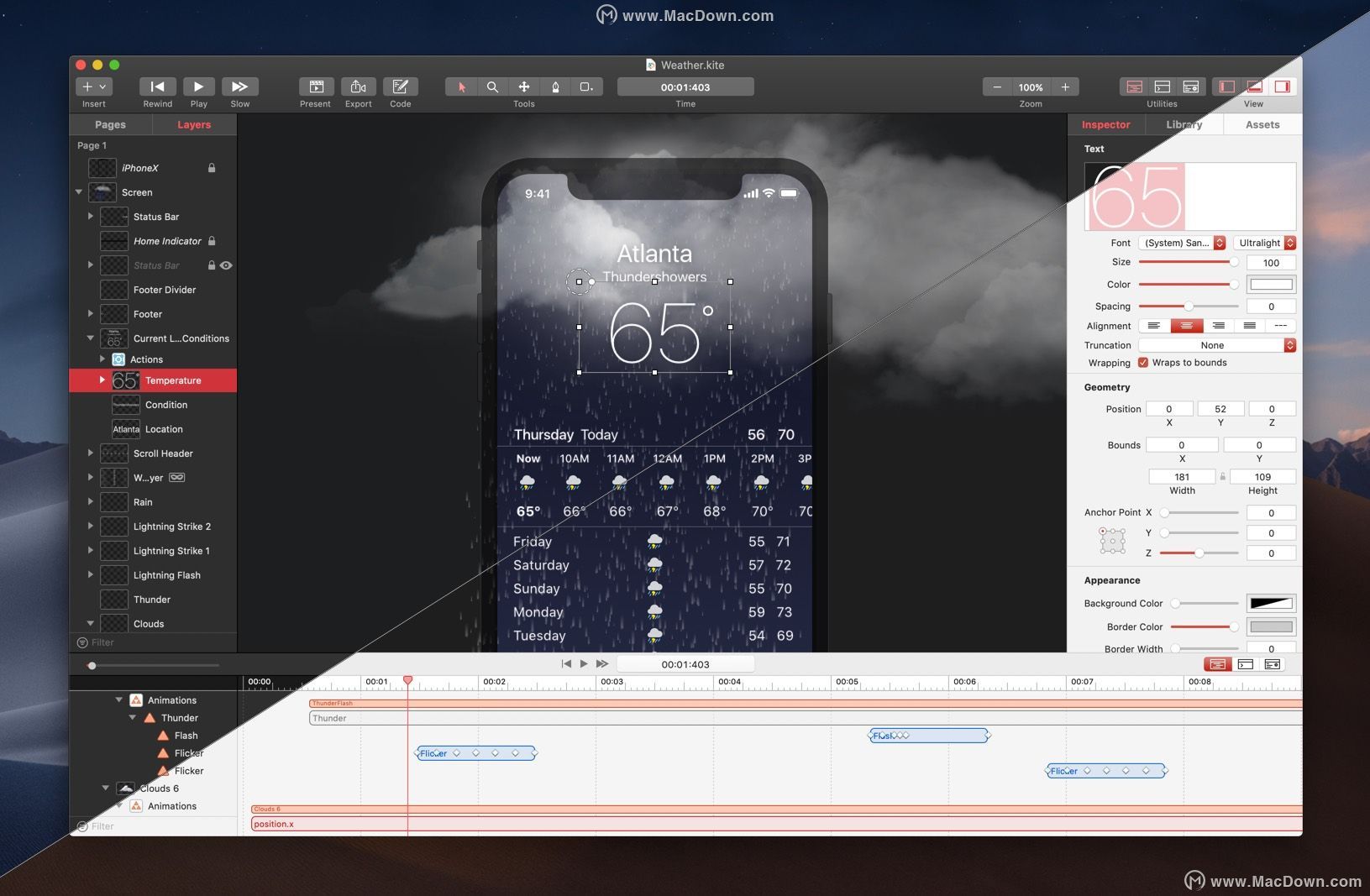Toggle bottom timeline view icon

(1254, 86)
